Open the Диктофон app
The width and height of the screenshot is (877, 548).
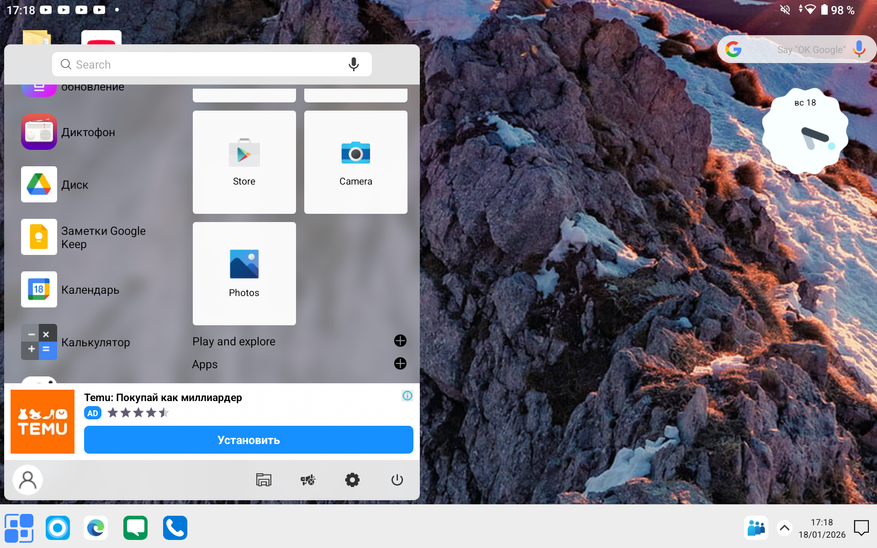click(68, 133)
